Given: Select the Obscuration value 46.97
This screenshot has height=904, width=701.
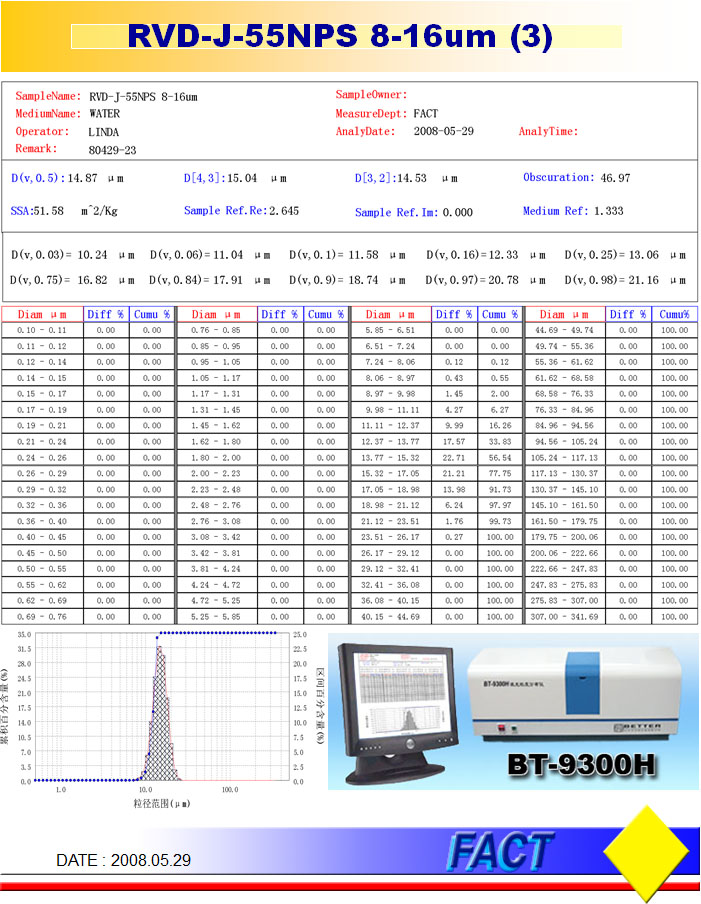Looking at the screenshot, I should pos(615,178).
